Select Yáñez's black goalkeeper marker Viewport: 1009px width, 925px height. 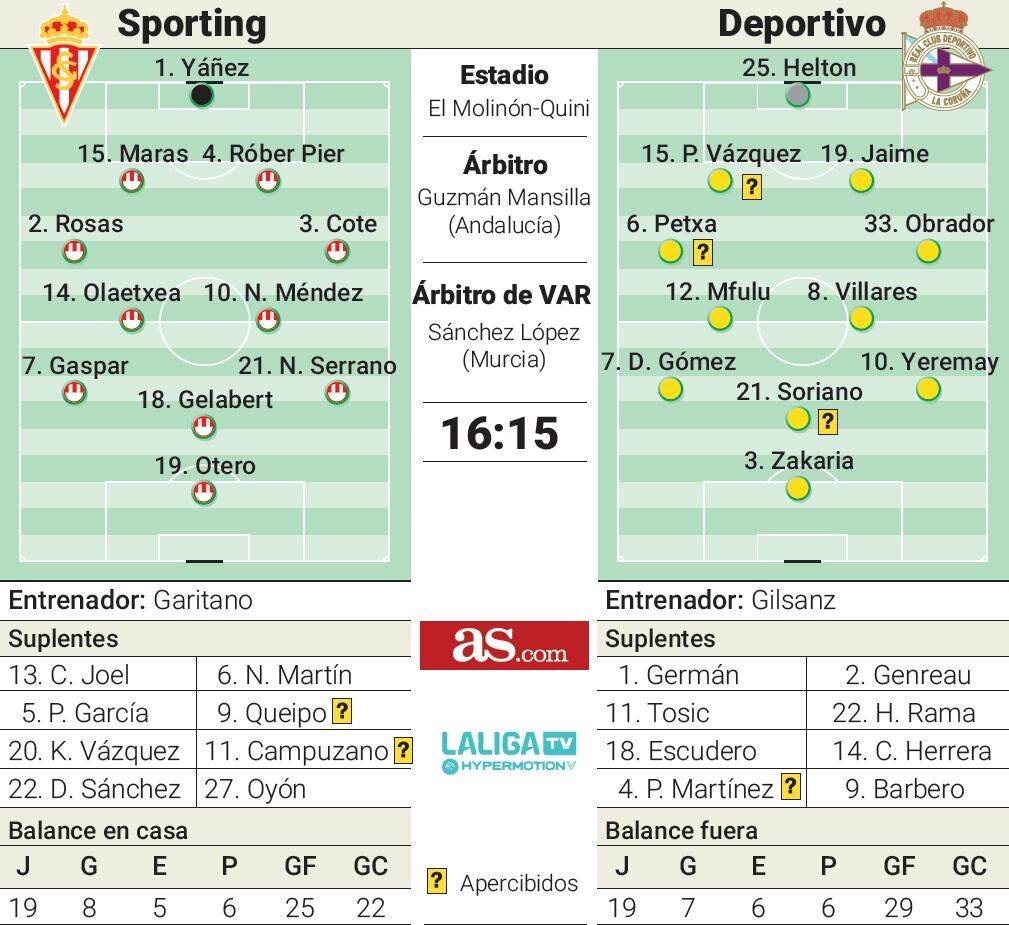(x=202, y=95)
